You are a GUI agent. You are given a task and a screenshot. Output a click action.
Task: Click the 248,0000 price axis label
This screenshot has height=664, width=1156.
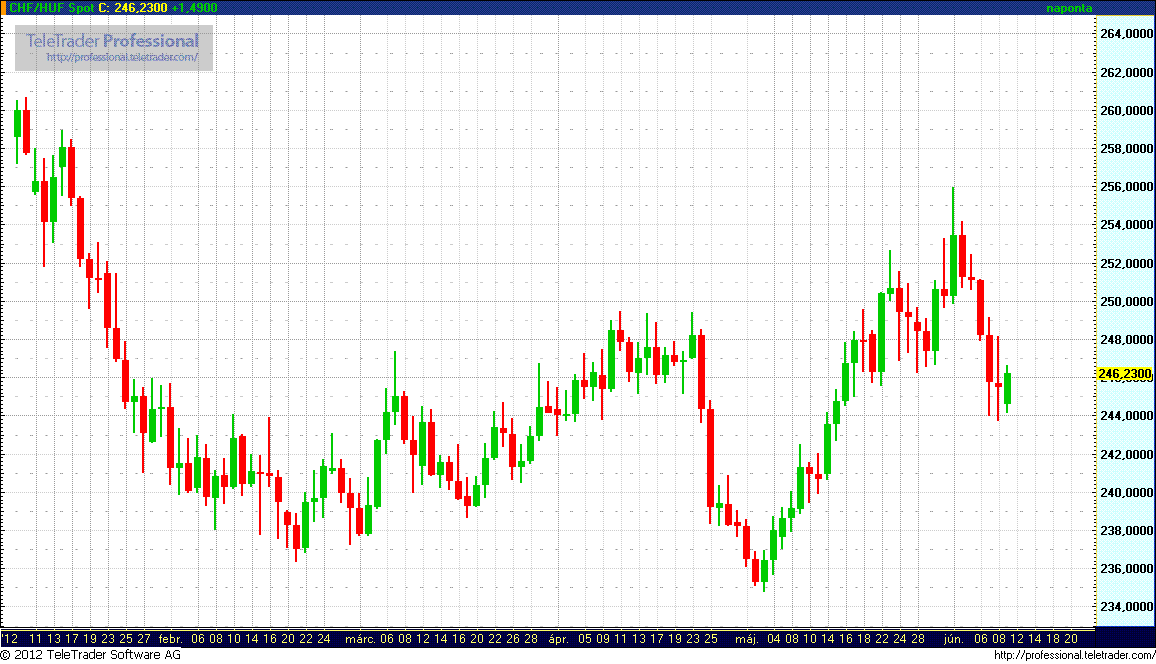click(x=1126, y=340)
